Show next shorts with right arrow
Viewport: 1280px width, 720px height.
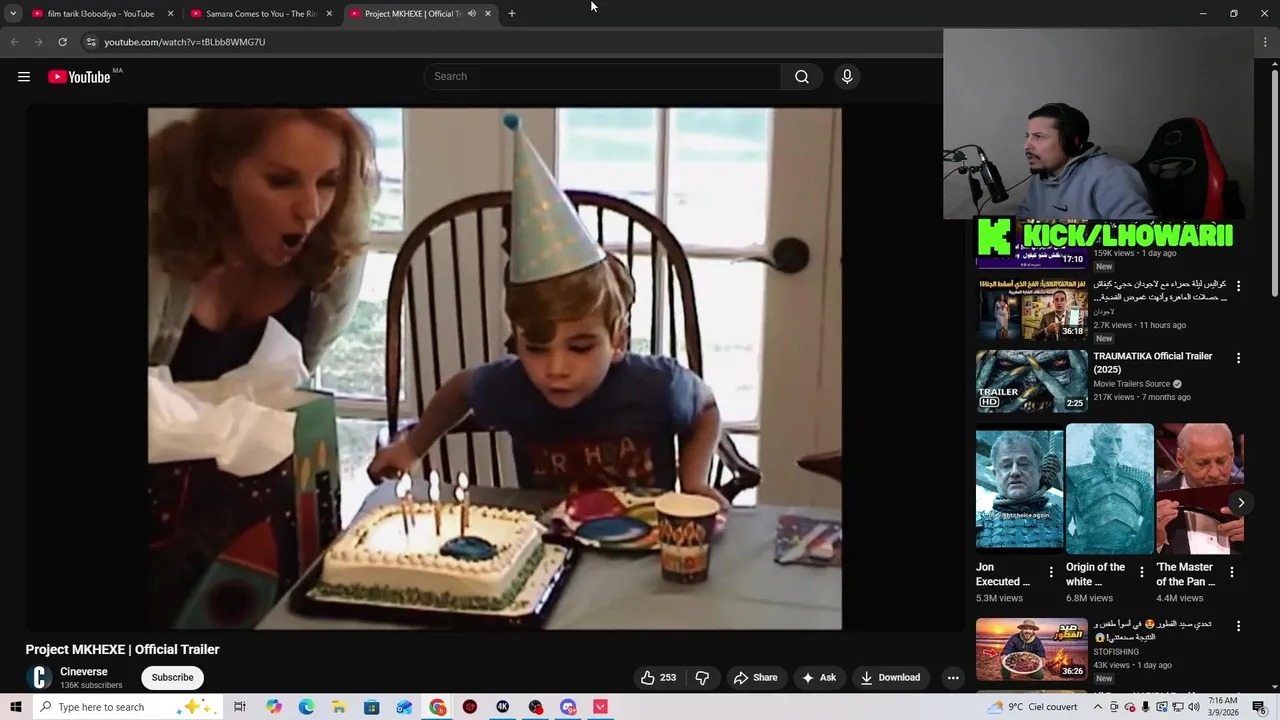point(1241,502)
